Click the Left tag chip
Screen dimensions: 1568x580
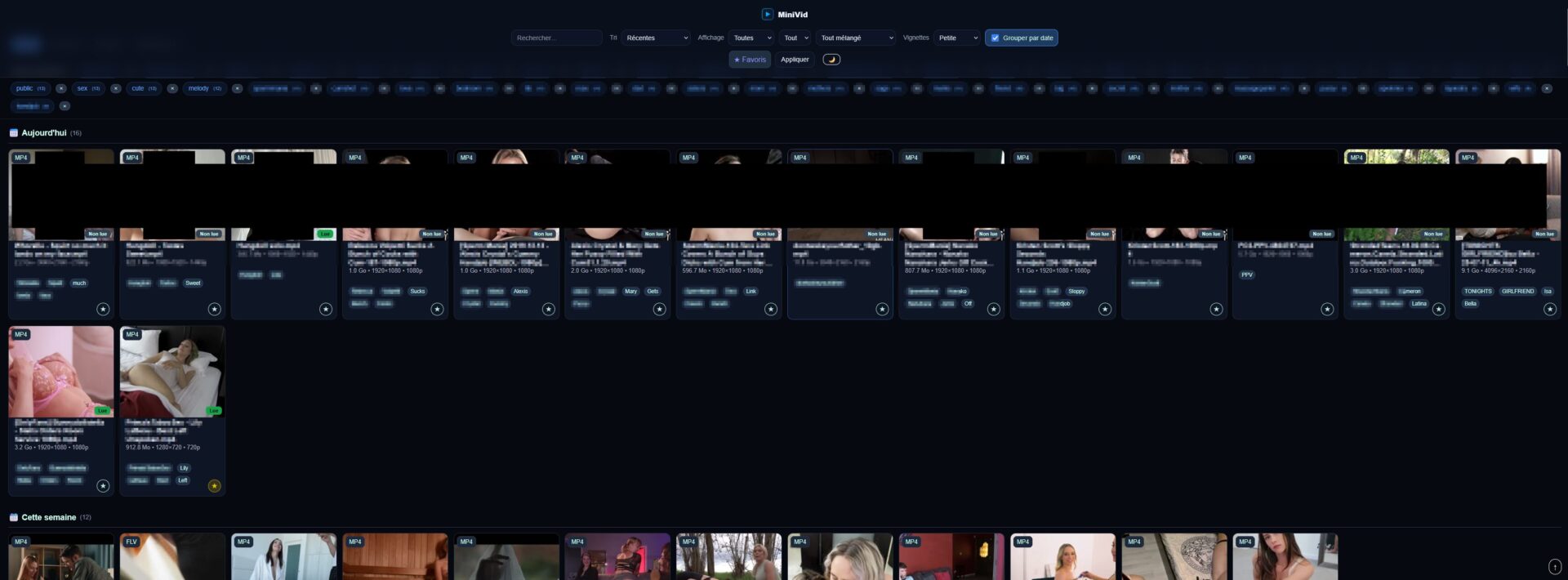point(183,480)
